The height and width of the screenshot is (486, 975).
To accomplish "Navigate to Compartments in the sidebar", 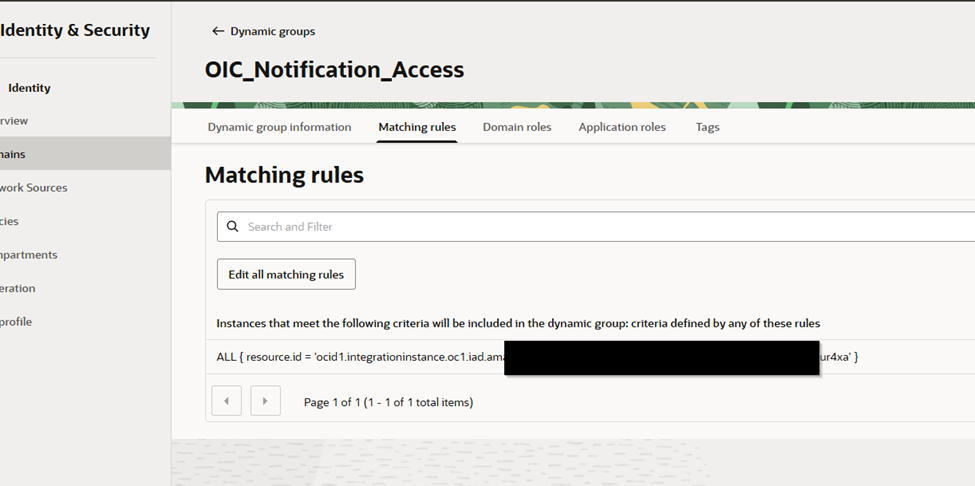I will tap(29, 255).
